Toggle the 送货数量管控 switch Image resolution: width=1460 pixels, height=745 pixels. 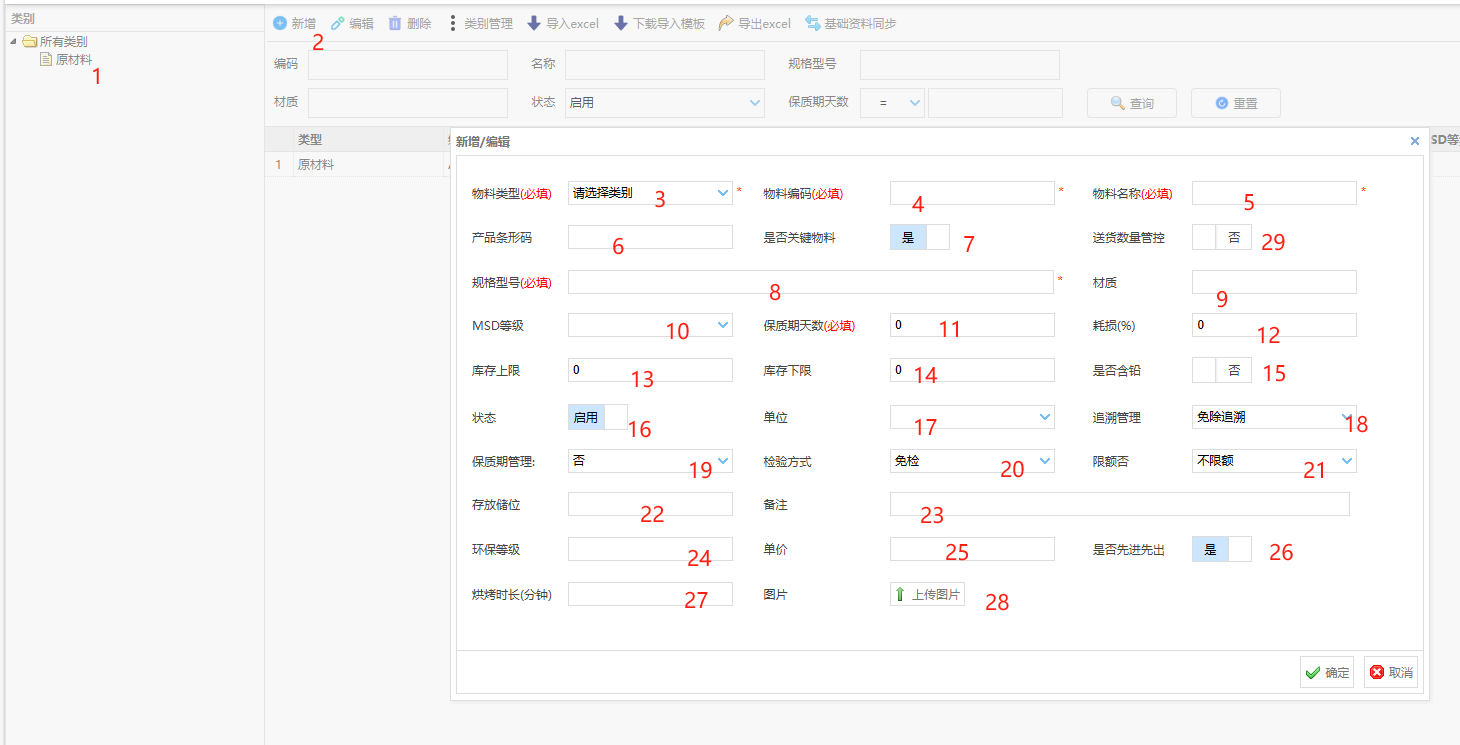click(x=1221, y=238)
